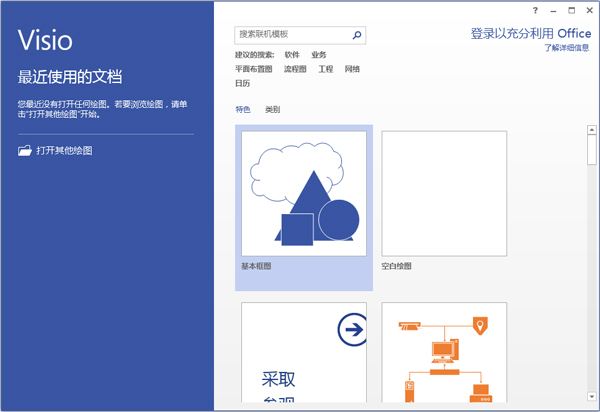Open the 采取 tour template thumbnail
This screenshot has width=600, height=412.
(304, 352)
